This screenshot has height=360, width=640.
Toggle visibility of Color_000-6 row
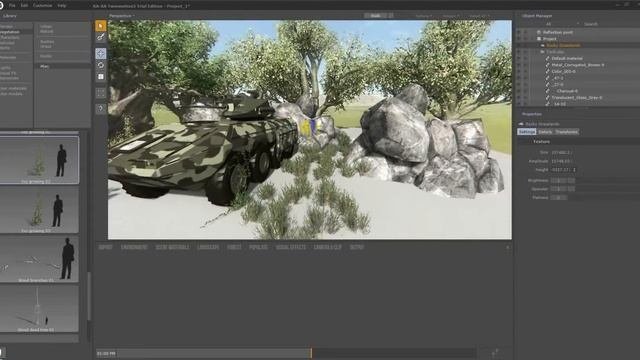tap(519, 71)
